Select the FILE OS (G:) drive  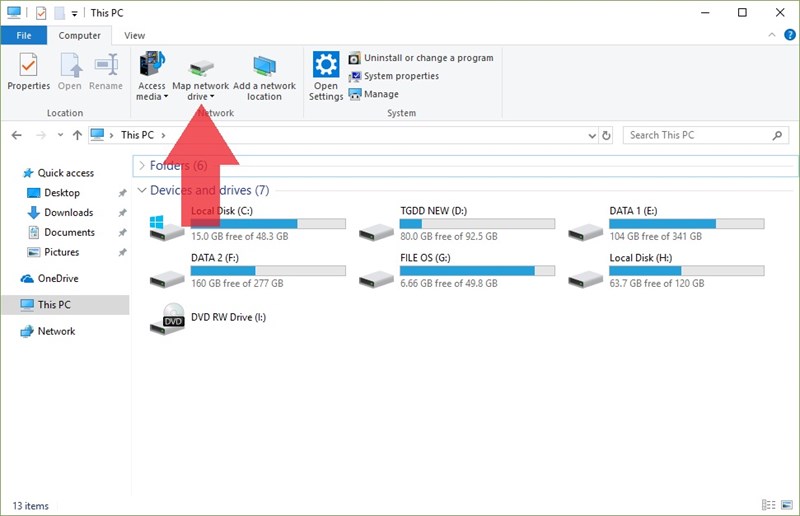click(x=457, y=271)
